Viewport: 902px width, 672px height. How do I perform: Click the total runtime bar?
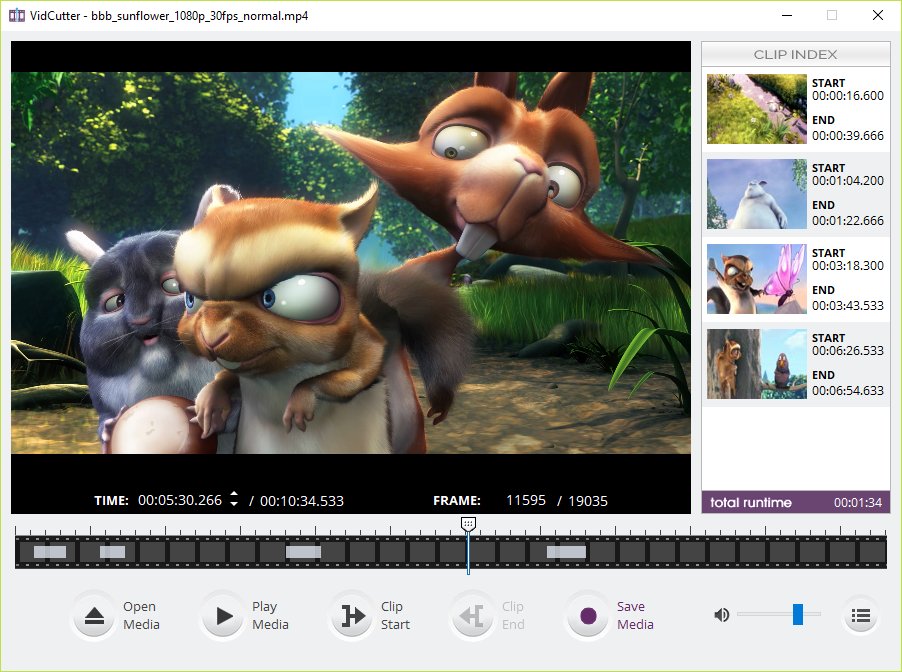click(x=796, y=502)
